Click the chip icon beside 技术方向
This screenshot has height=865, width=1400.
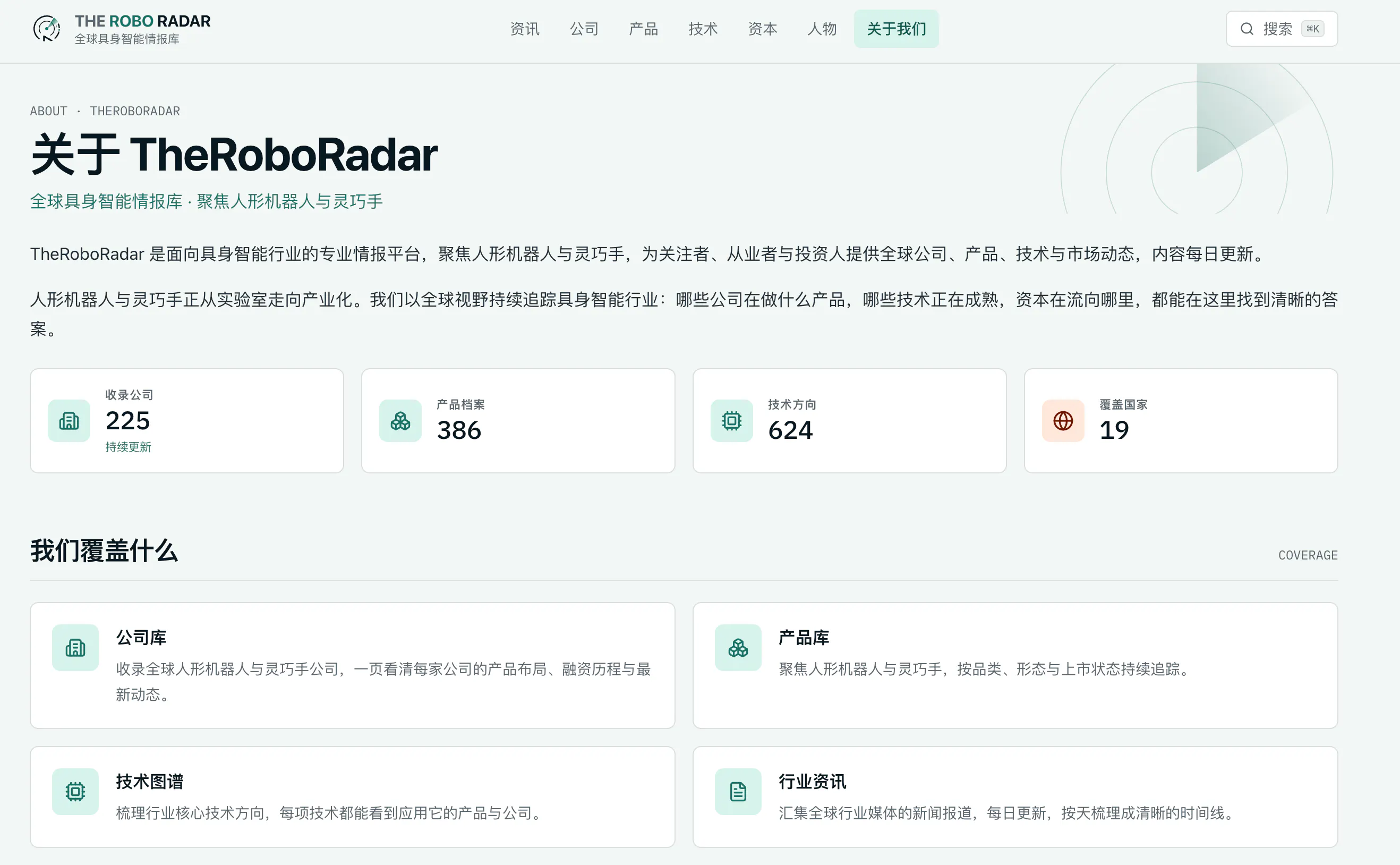coord(731,420)
